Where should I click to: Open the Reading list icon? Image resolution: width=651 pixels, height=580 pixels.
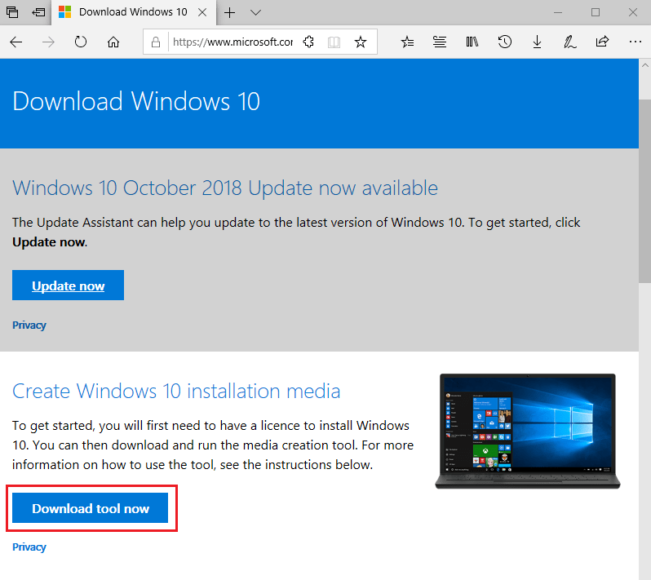(x=439, y=42)
